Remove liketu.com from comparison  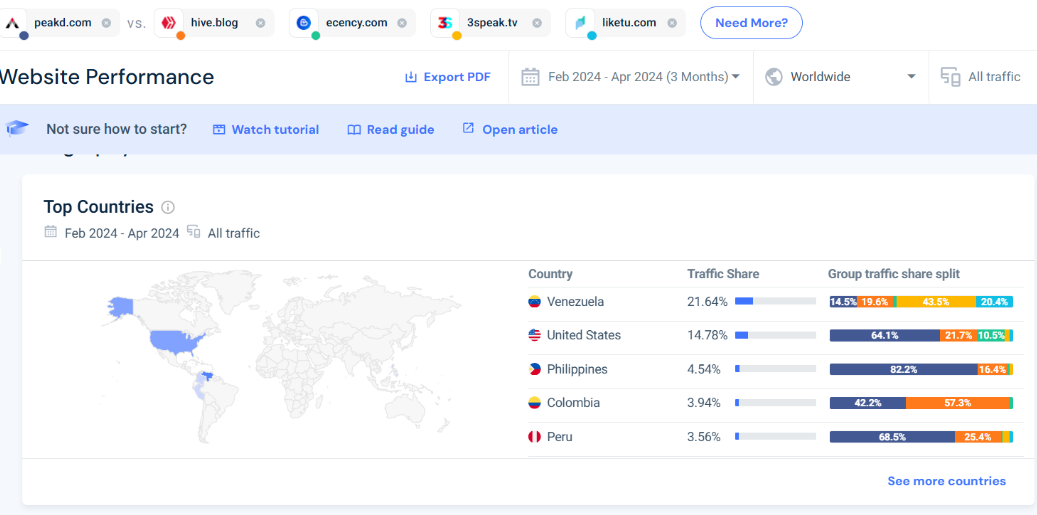tap(672, 22)
